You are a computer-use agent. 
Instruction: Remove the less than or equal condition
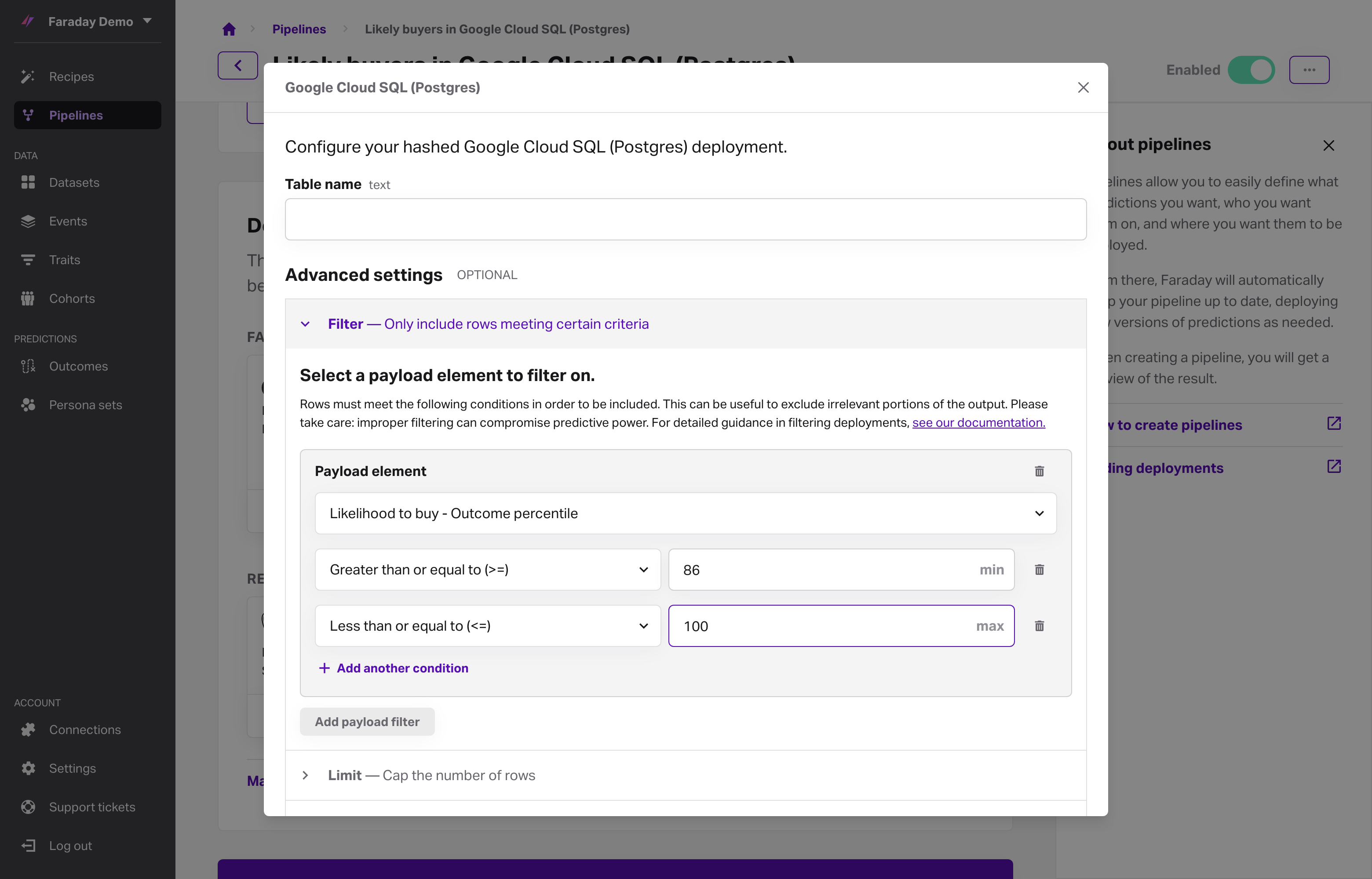click(1039, 626)
